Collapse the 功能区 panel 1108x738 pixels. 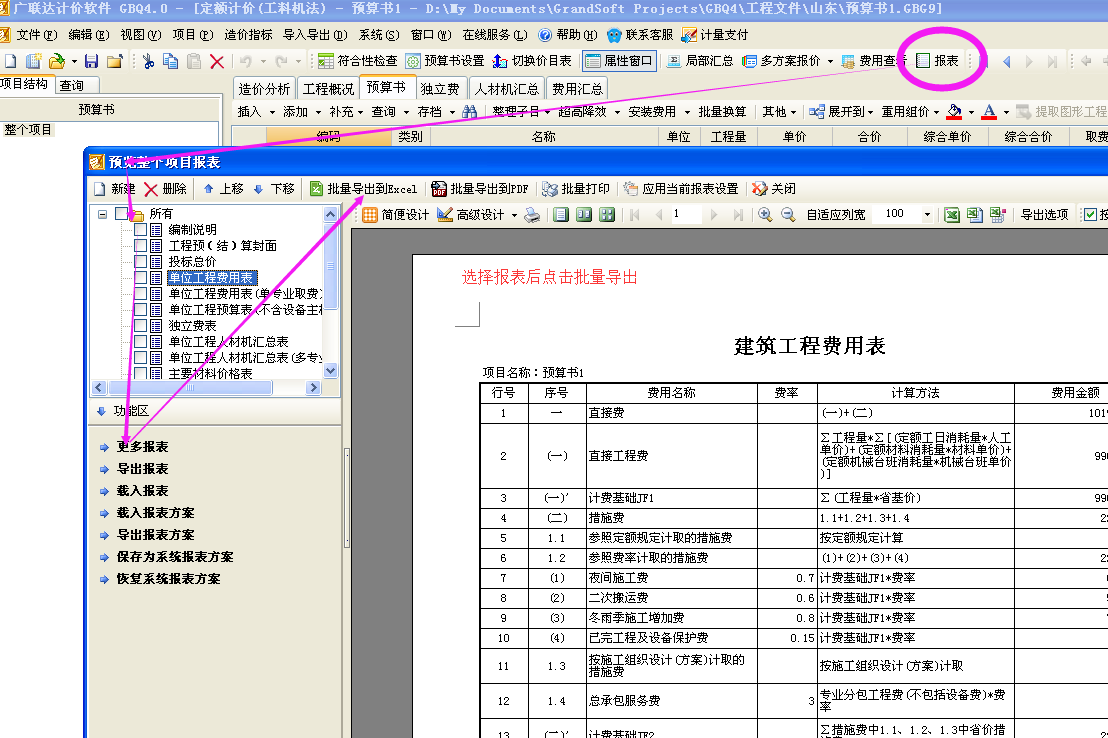tap(101, 411)
